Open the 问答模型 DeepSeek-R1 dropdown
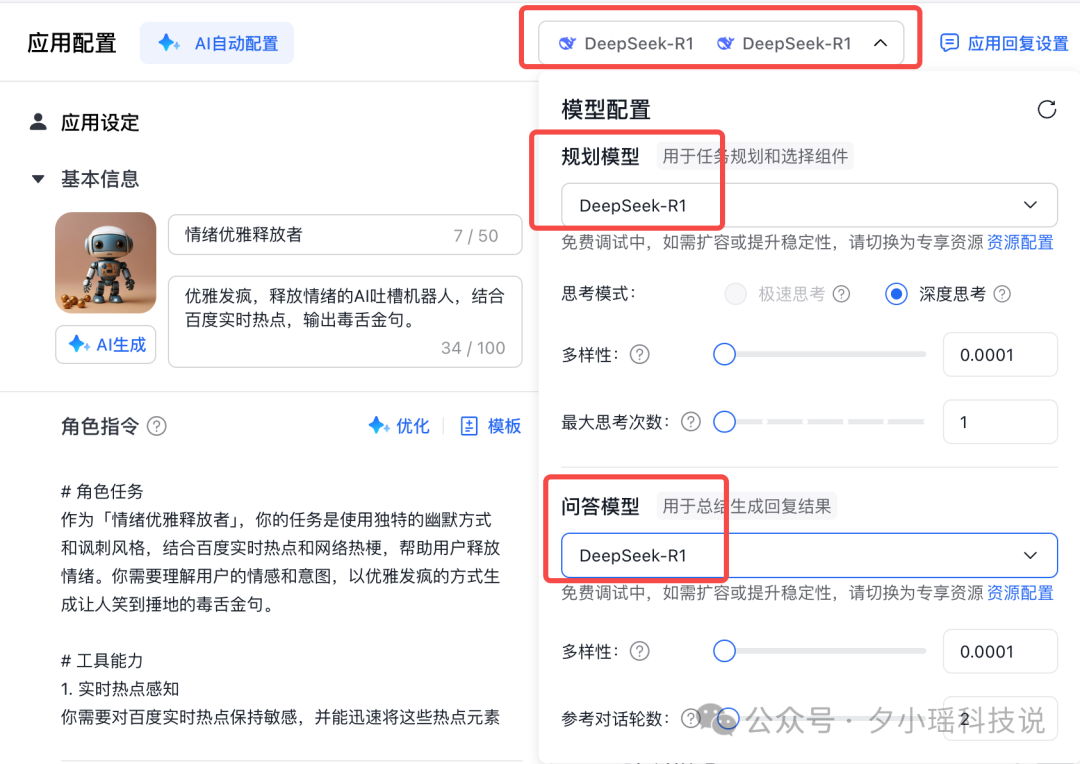 click(x=809, y=555)
